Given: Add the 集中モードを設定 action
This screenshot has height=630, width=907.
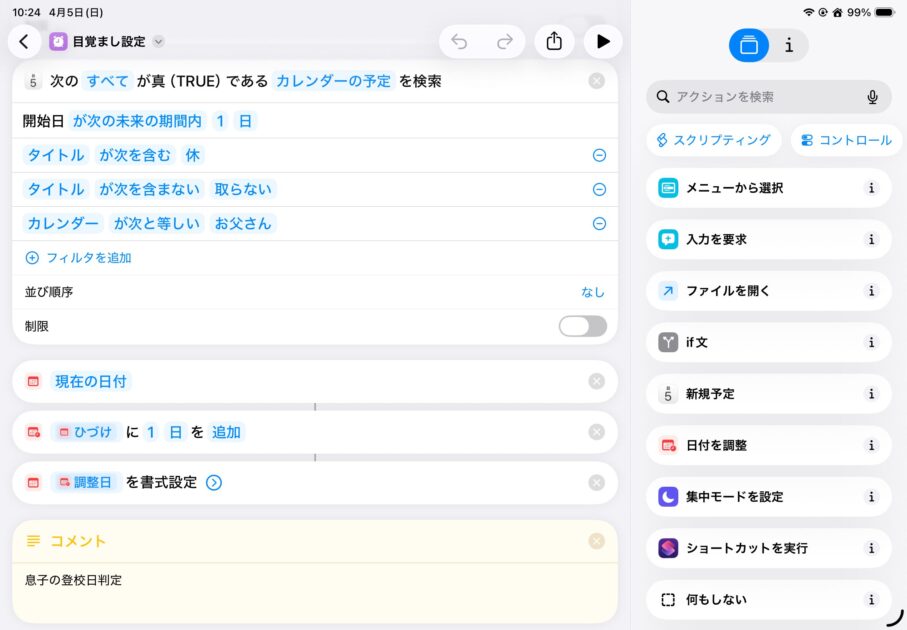Looking at the screenshot, I should [734, 497].
